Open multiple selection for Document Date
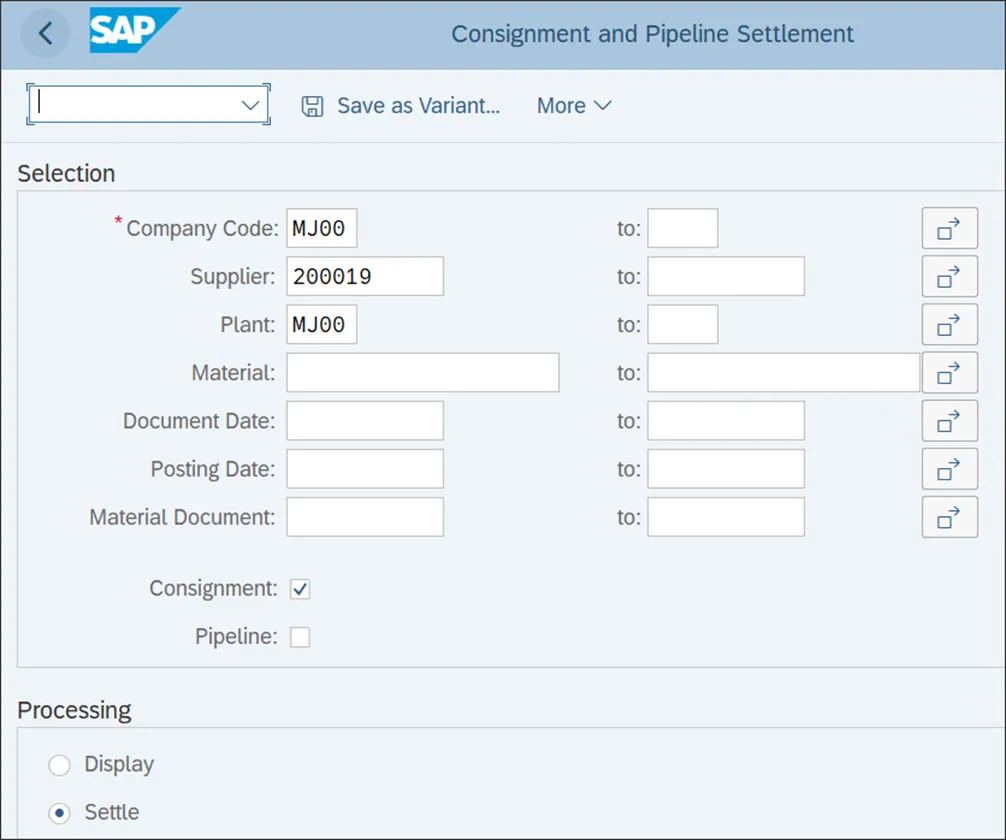The width and height of the screenshot is (1006, 840). (949, 421)
